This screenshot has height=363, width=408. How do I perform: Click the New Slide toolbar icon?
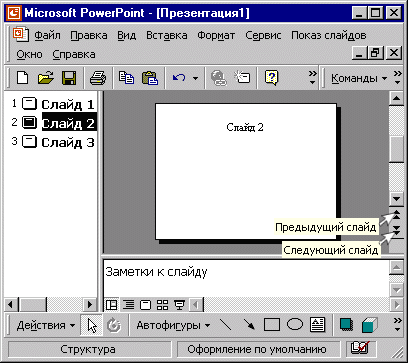pyautogui.click(x=242, y=78)
